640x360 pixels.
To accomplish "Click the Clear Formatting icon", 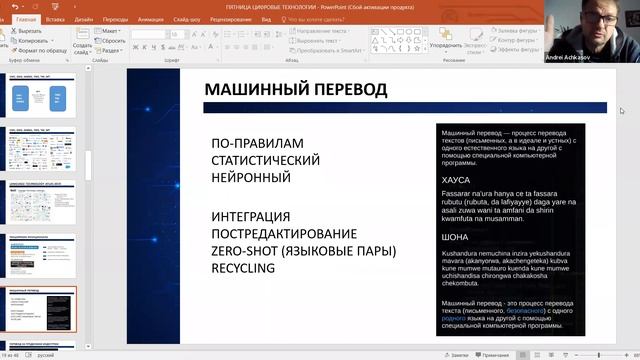I will (x=215, y=35).
